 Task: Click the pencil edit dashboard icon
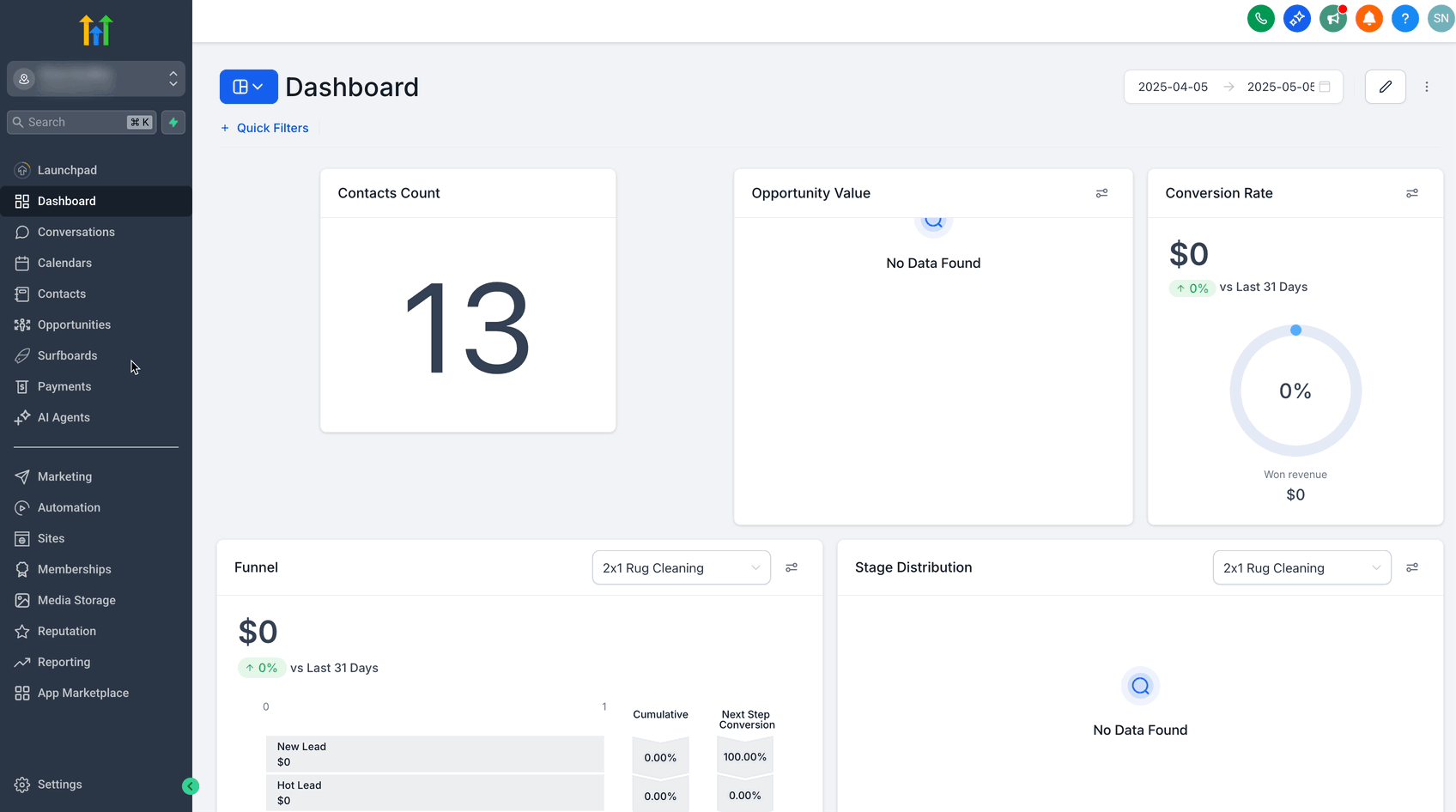tap(1385, 87)
